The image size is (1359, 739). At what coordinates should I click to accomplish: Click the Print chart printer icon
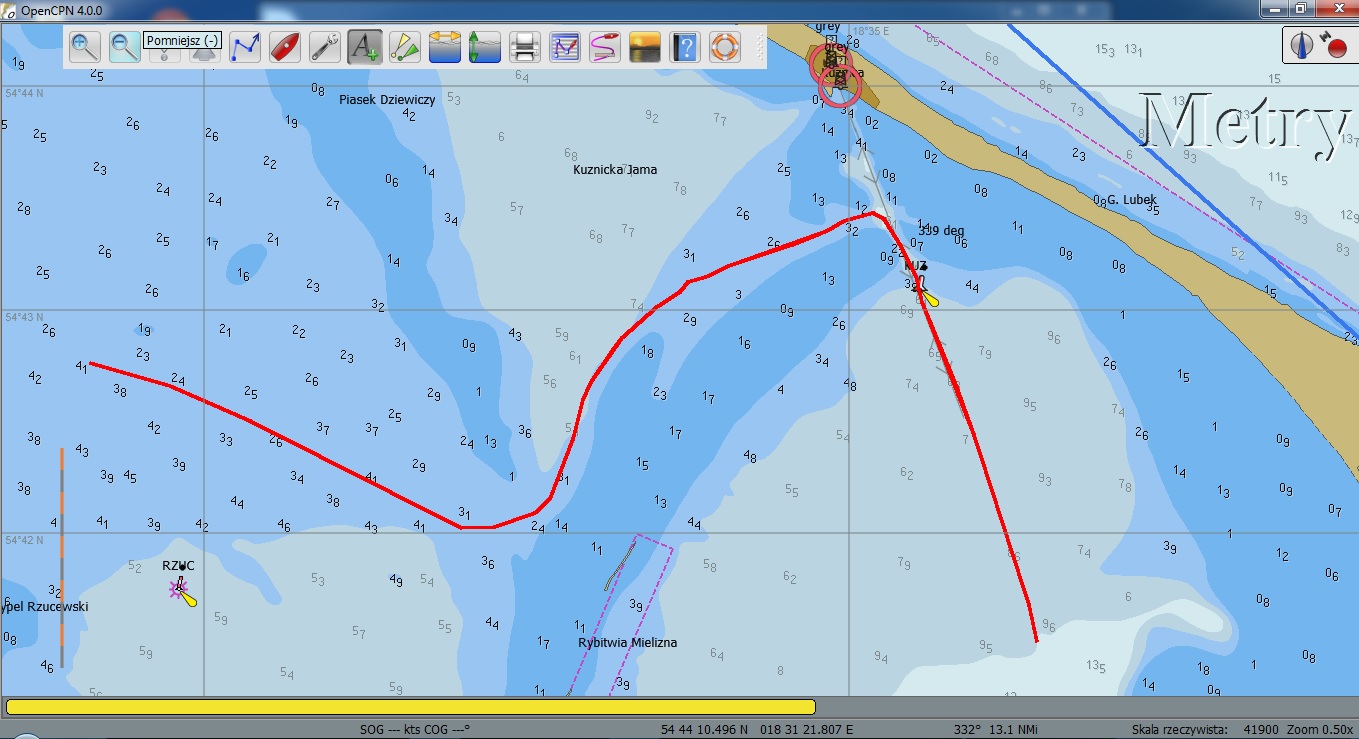coord(525,47)
